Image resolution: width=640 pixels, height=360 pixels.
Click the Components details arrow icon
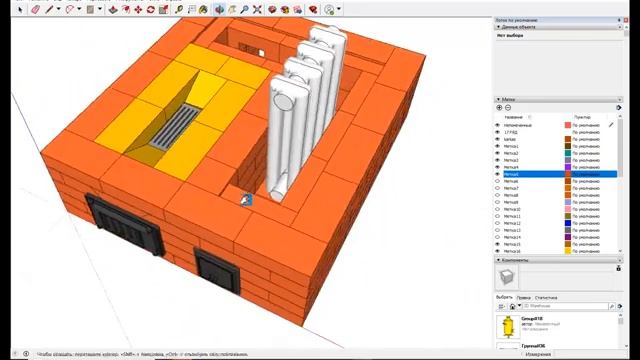click(620, 306)
